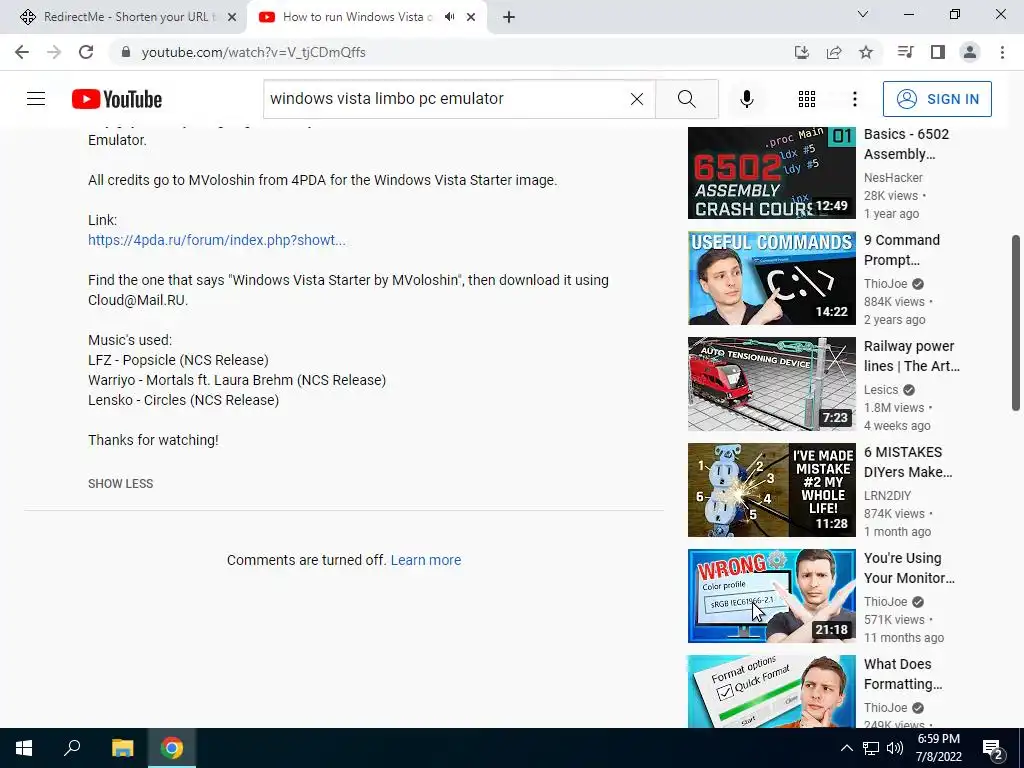The width and height of the screenshot is (1024, 768).
Task: Open the 4pda.ru forum link
Action: coord(217,240)
